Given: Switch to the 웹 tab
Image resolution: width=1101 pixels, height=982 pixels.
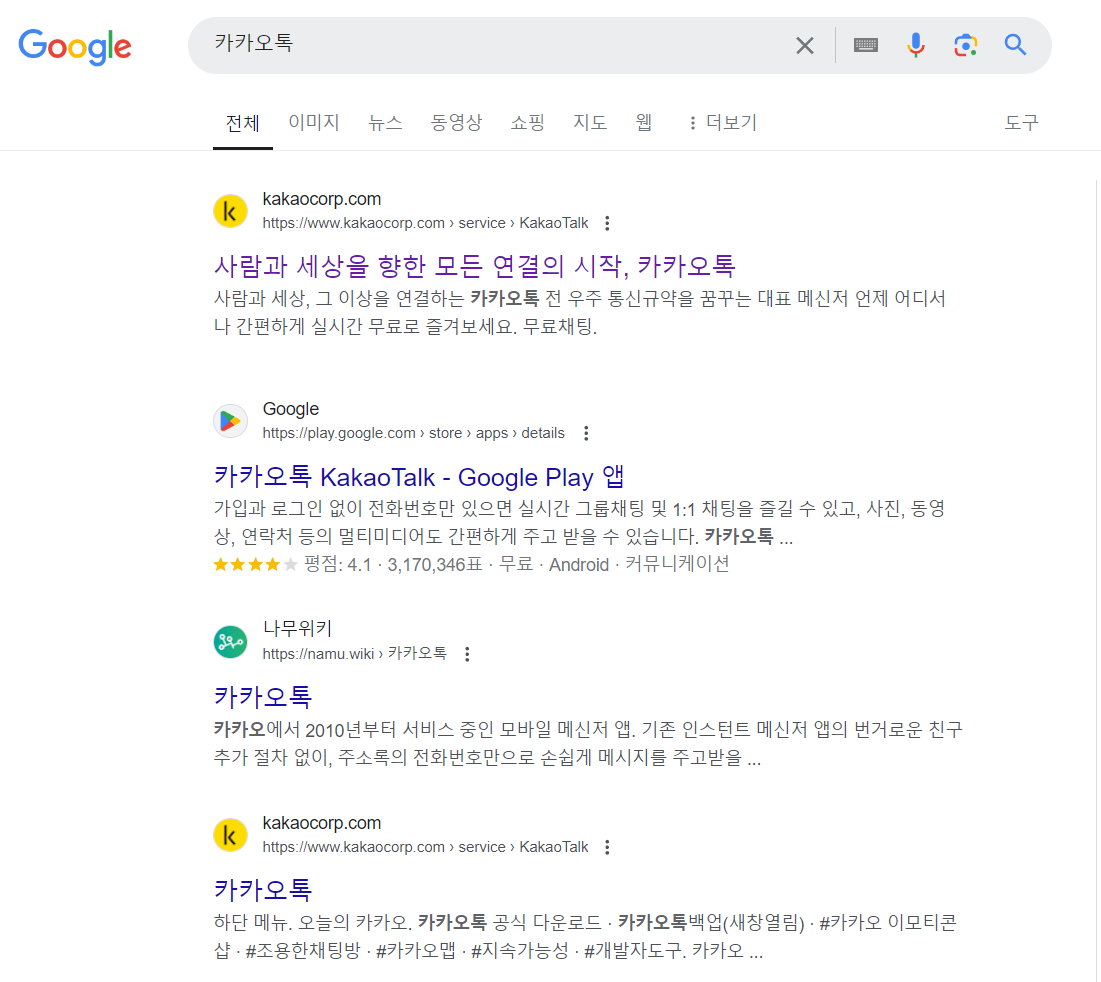Looking at the screenshot, I should (644, 123).
